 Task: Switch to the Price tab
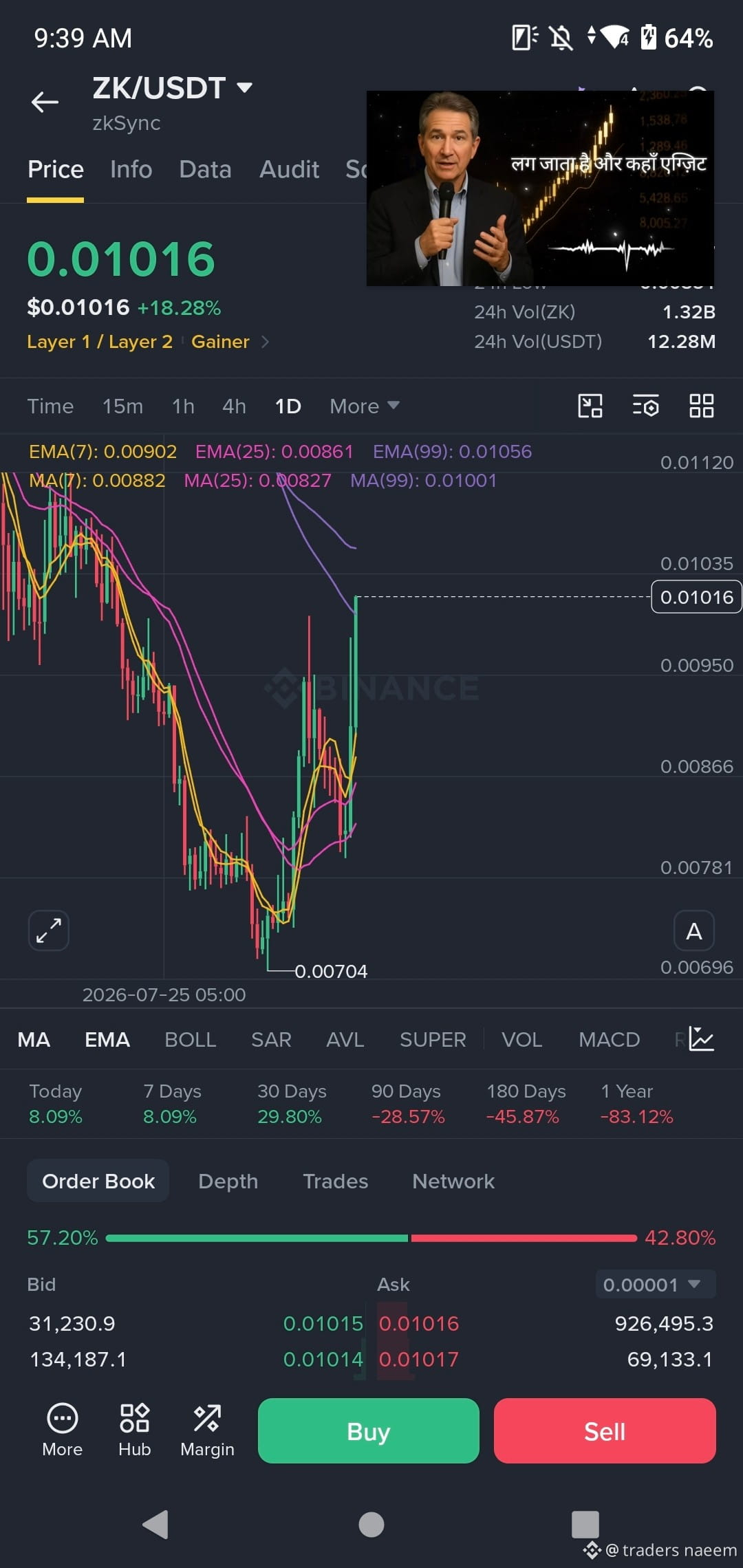pos(56,169)
